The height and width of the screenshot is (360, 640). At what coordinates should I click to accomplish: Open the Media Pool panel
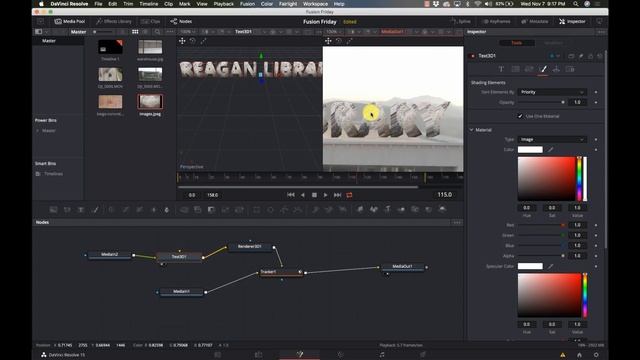tap(70, 21)
